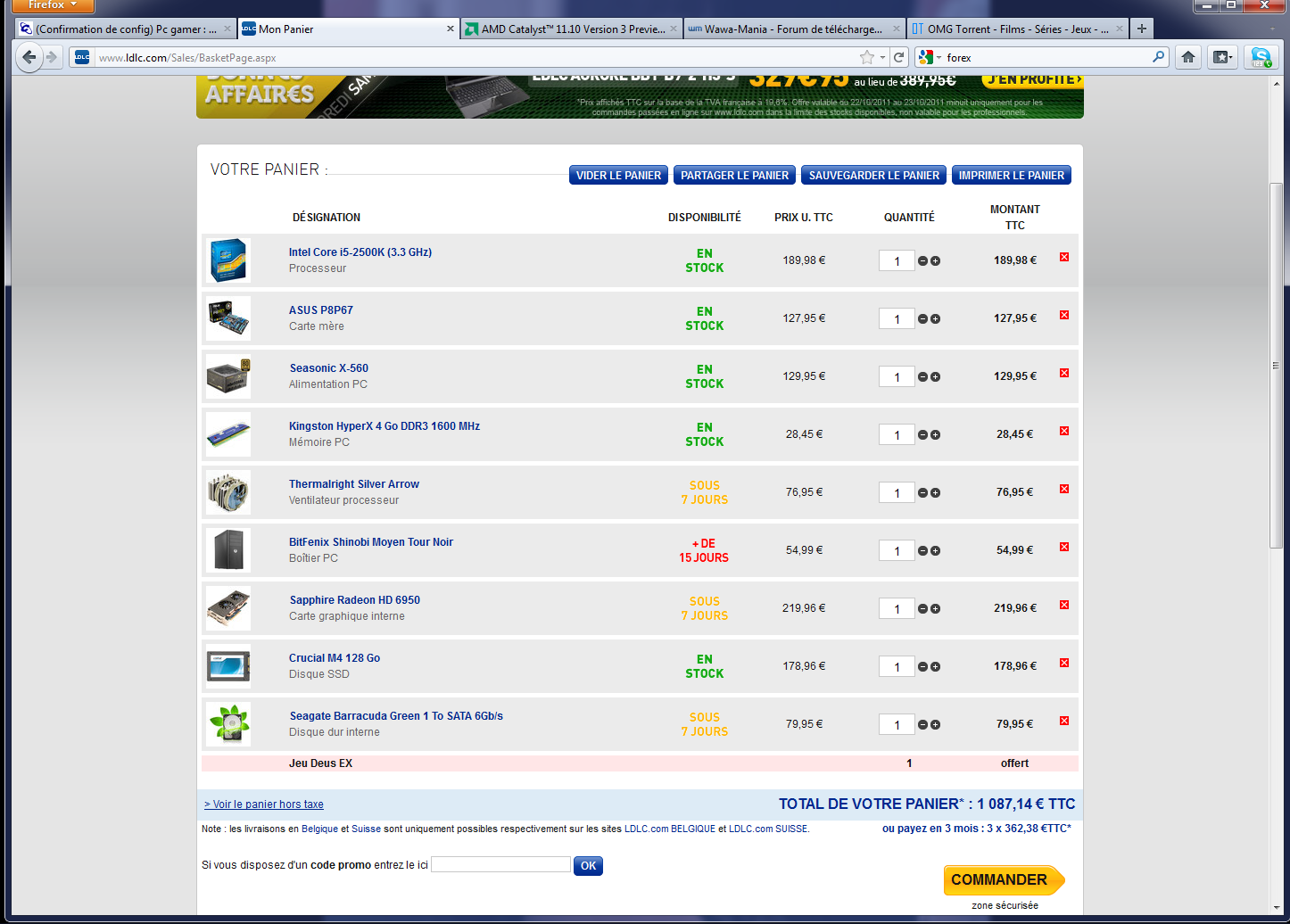The height and width of the screenshot is (924, 1290).
Task: Remove Intel Core i5-2500K with red X
Action: click(1063, 258)
